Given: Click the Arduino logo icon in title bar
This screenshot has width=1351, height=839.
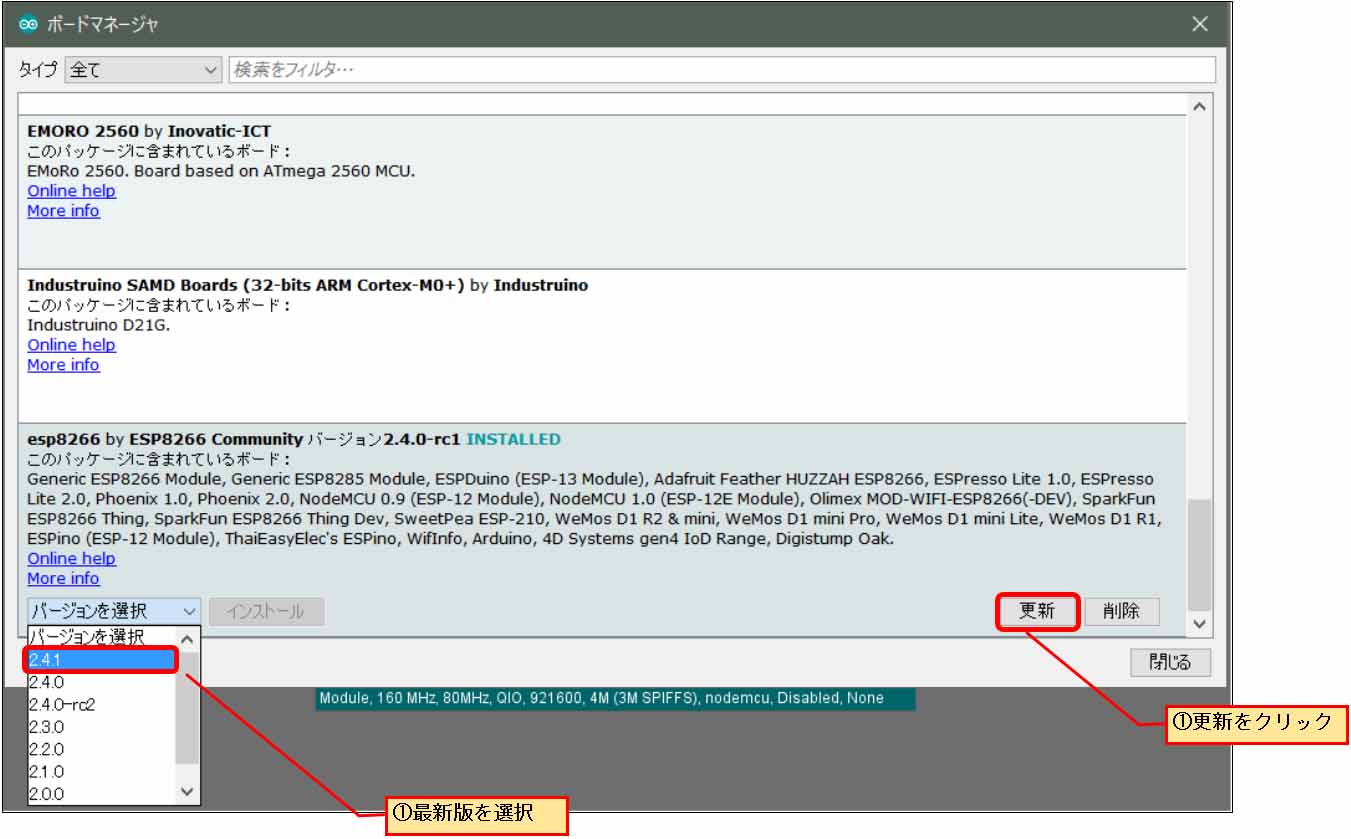Looking at the screenshot, I should pyautogui.click(x=28, y=24).
